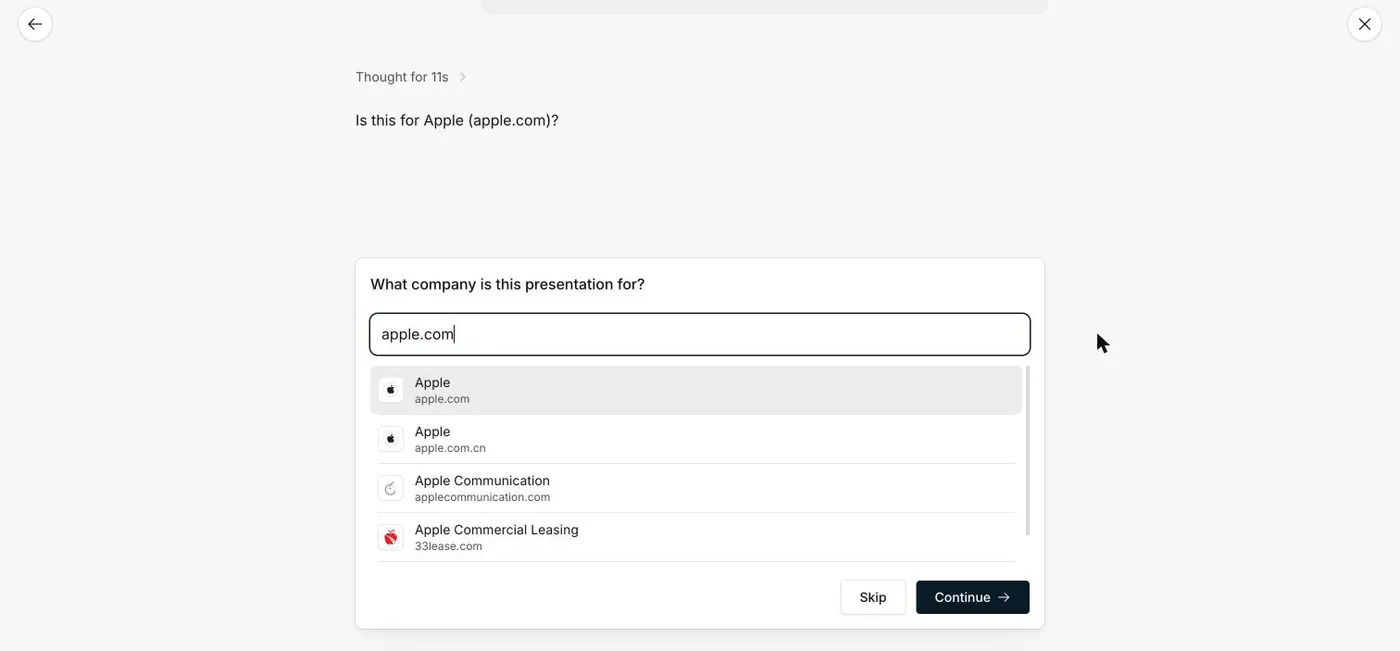Click "Is this for Apple (apple.com)?" message
Image resolution: width=1400 pixels, height=651 pixels.
tap(457, 120)
